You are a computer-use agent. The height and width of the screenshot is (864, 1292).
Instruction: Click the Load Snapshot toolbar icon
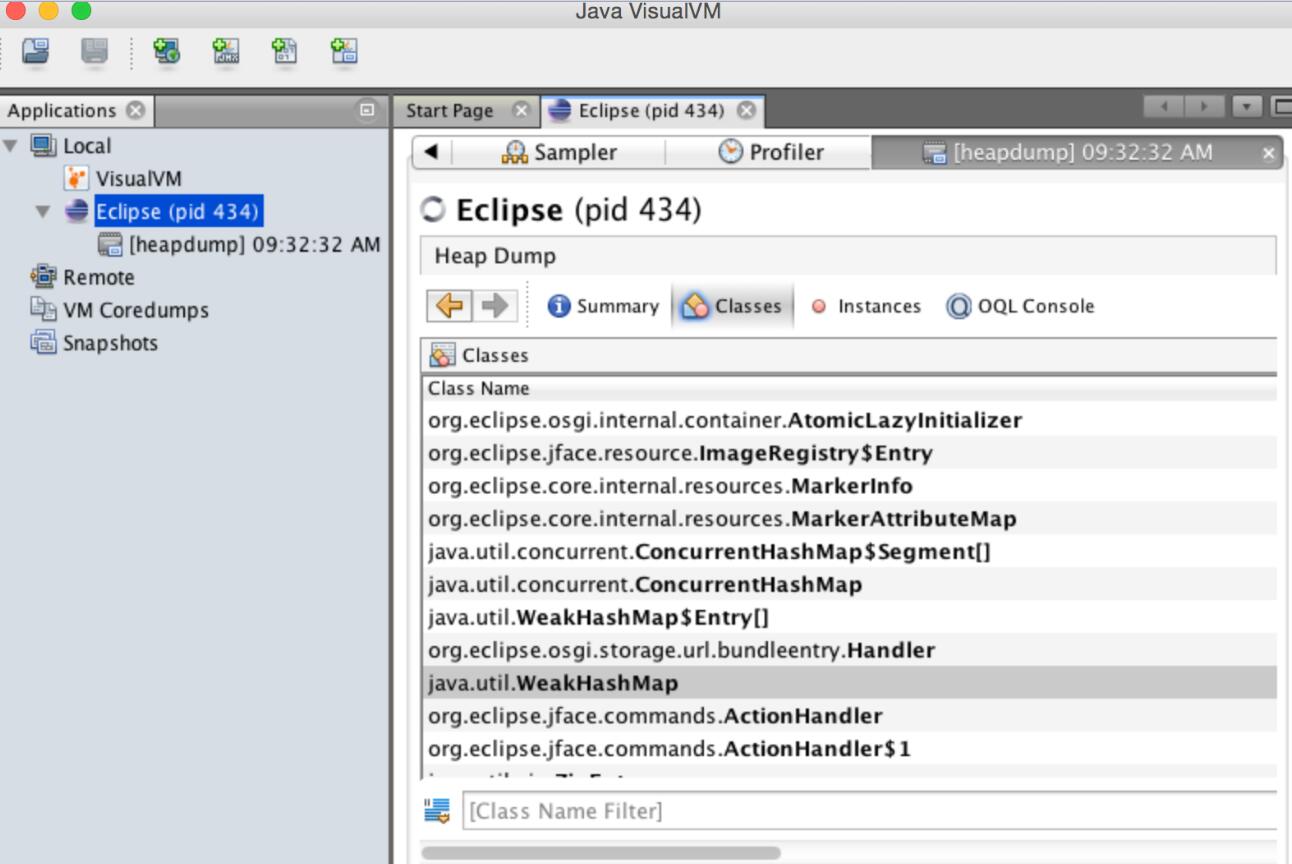pyautogui.click(x=35, y=51)
